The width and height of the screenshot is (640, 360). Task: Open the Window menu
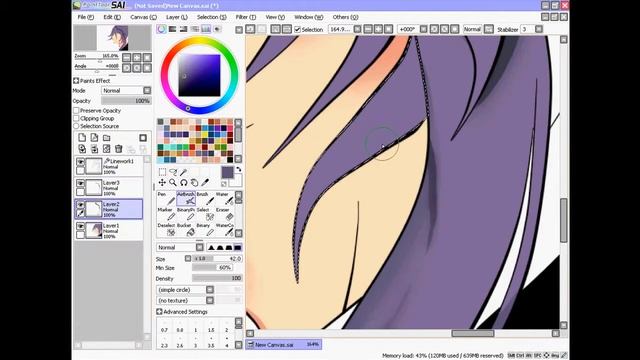[x=309, y=17]
